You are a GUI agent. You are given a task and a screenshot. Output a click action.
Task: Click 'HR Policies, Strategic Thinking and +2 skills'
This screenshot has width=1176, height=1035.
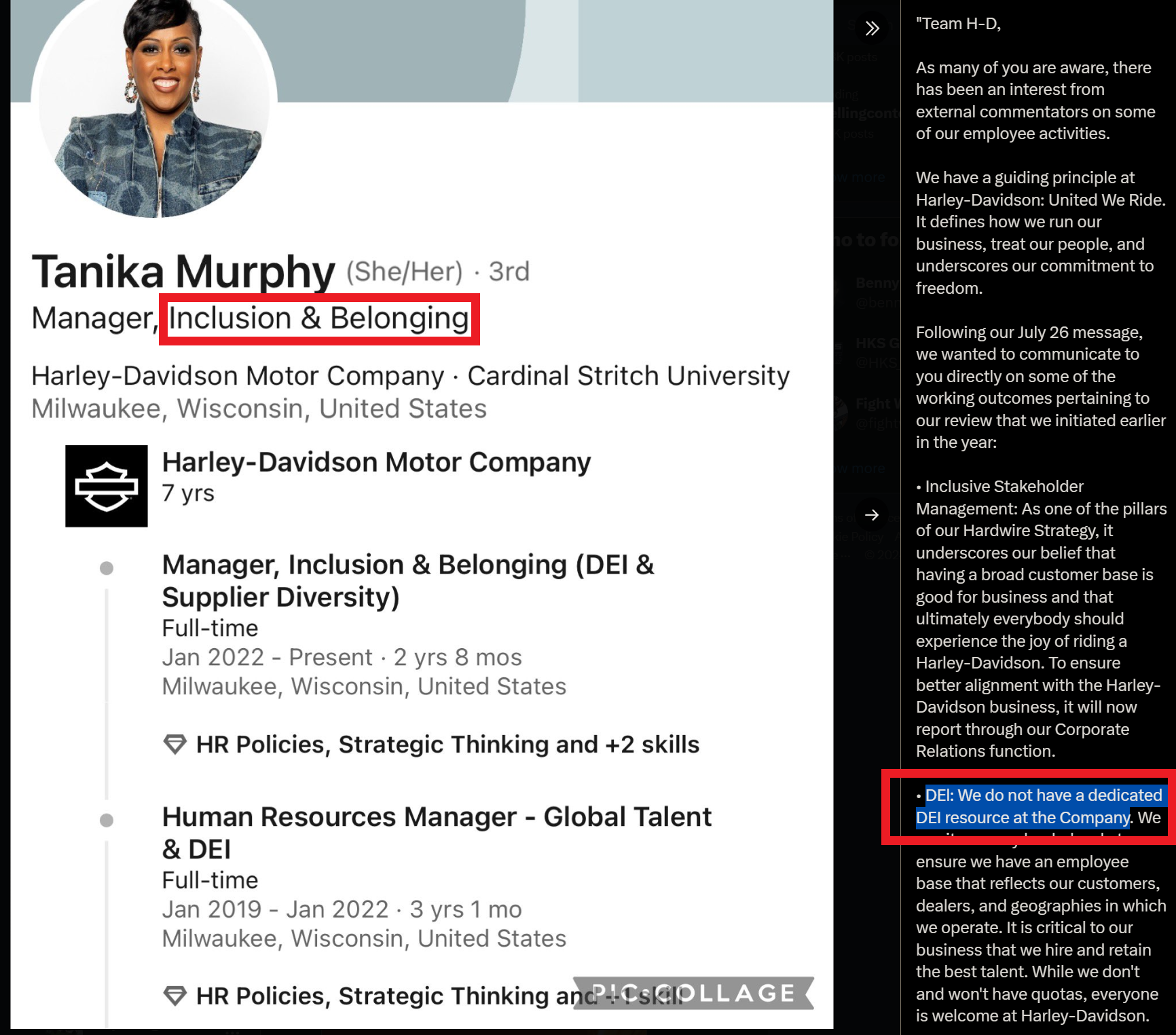447,745
